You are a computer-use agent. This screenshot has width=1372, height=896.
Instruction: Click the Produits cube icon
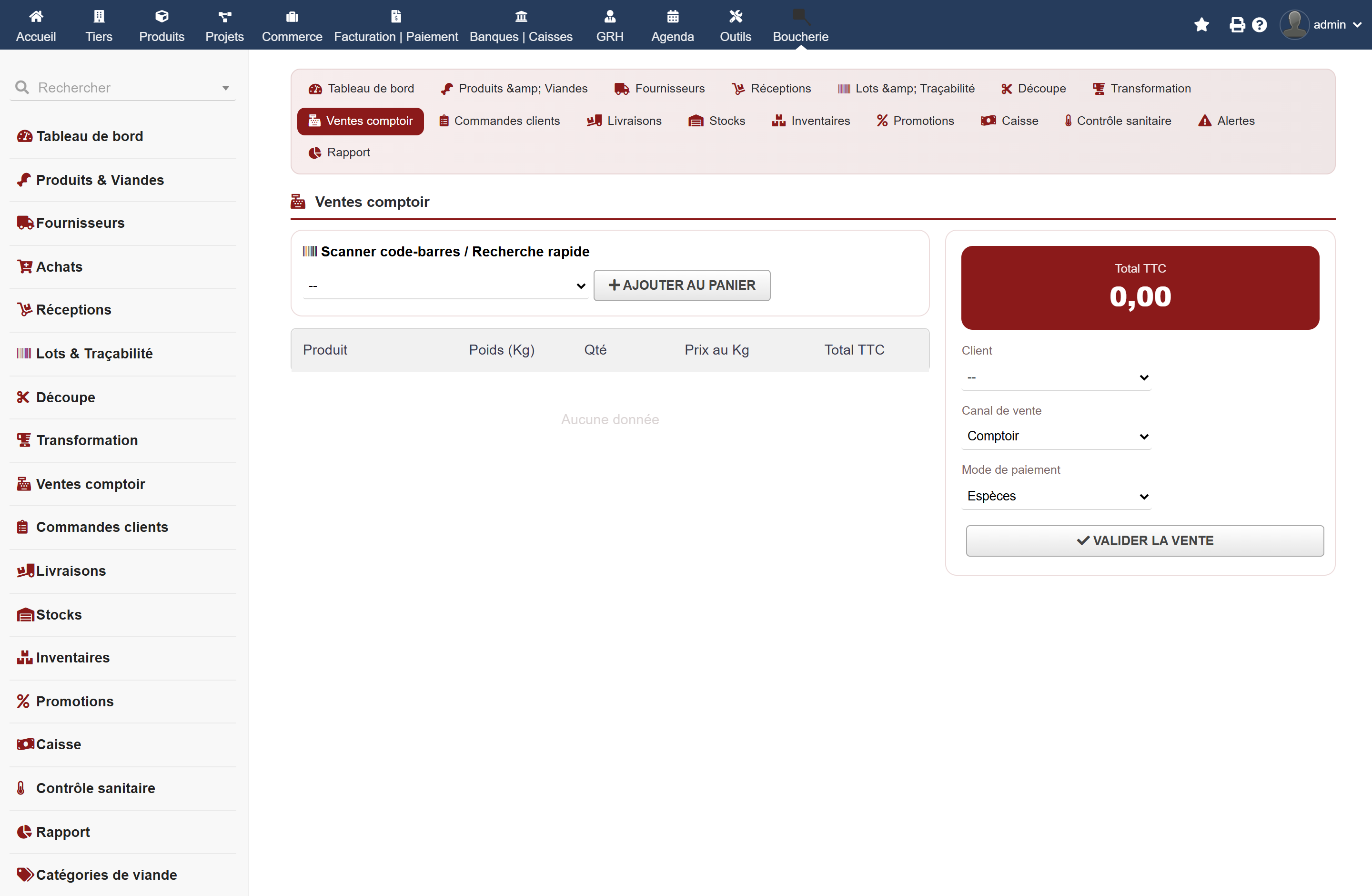(x=161, y=16)
